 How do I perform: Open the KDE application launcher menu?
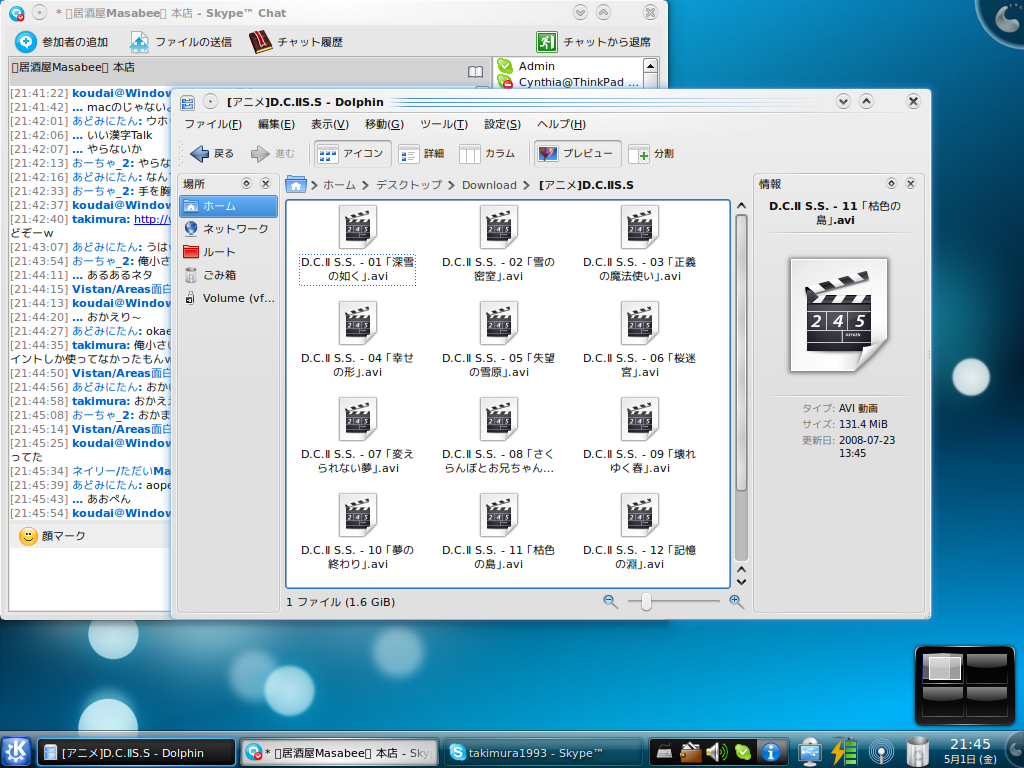(x=17, y=752)
